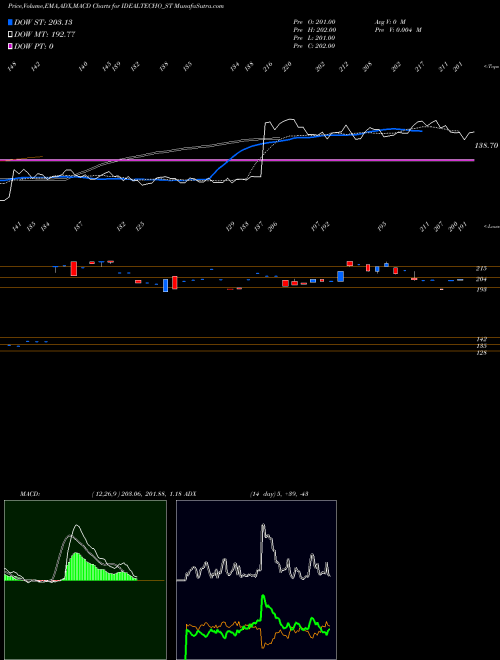
Task: Click the 204 price level label
Action: [482, 279]
